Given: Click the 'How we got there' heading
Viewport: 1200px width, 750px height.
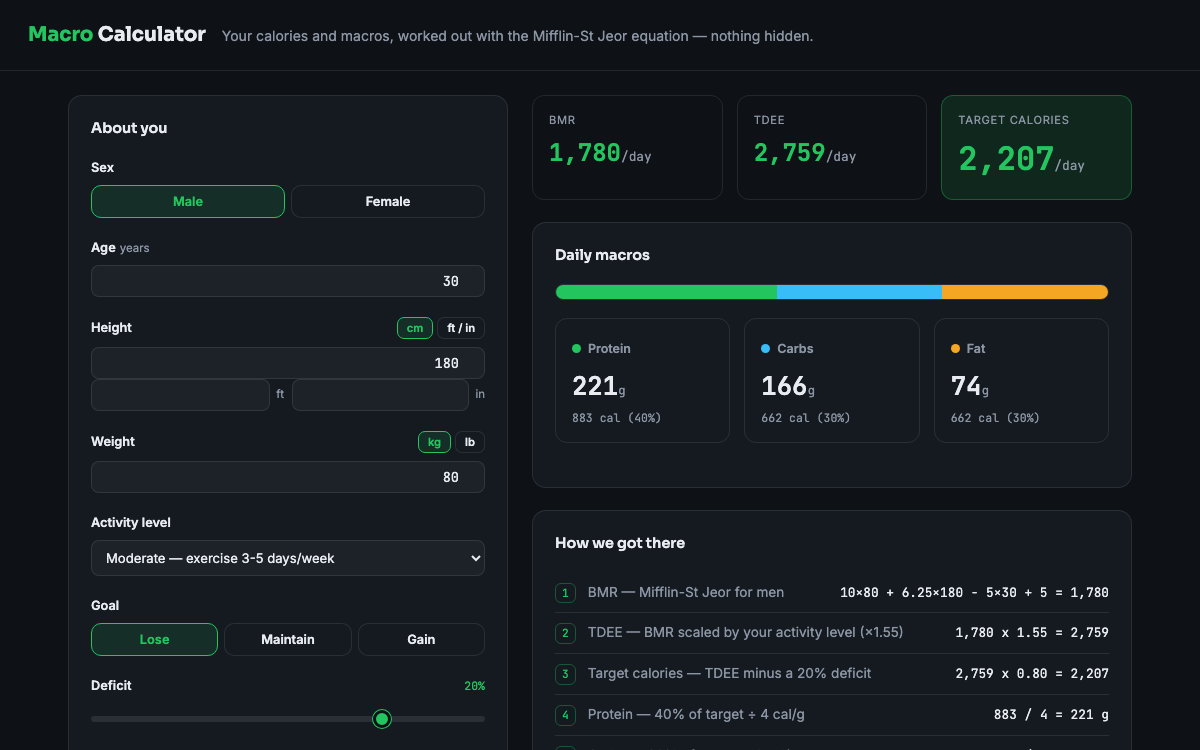Looking at the screenshot, I should click(x=620, y=543).
